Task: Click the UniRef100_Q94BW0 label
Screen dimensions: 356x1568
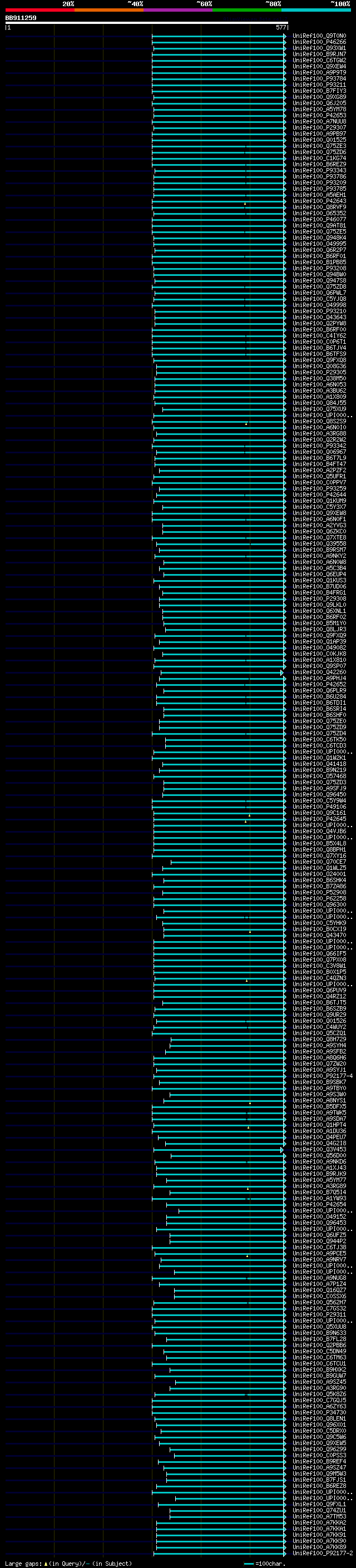Action: click(319, 275)
